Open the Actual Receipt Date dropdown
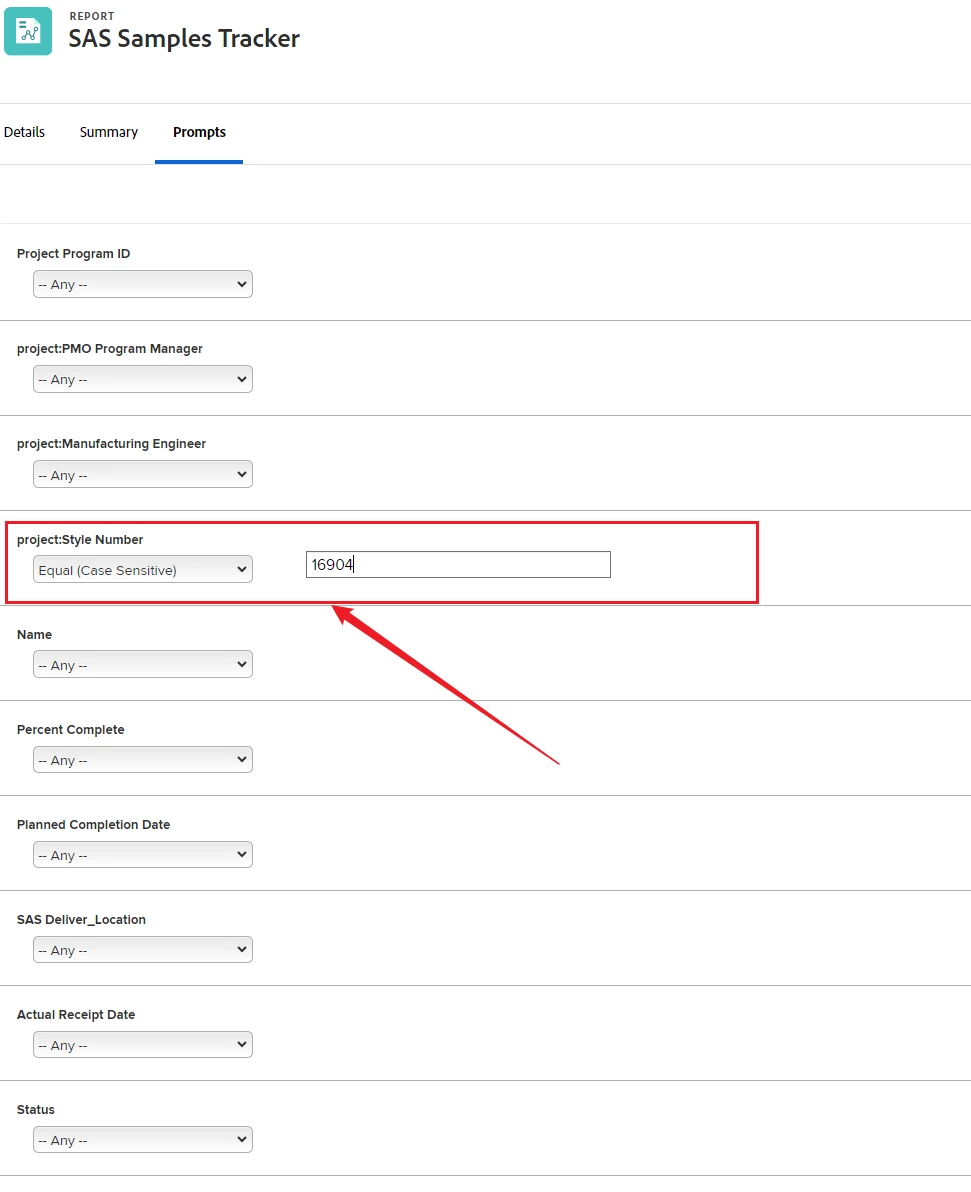The image size is (971, 1192). click(143, 1045)
